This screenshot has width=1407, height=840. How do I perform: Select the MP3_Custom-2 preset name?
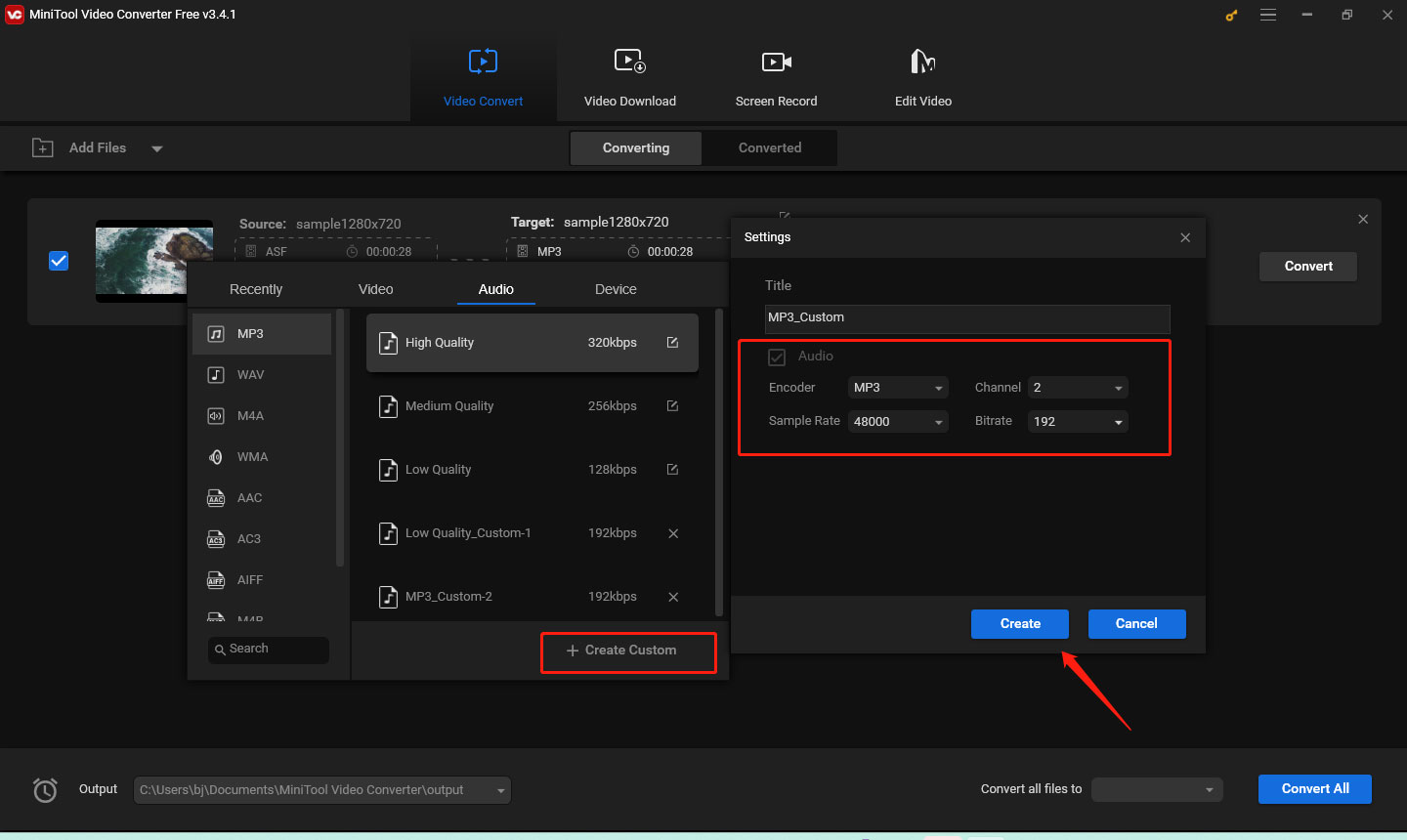[448, 597]
